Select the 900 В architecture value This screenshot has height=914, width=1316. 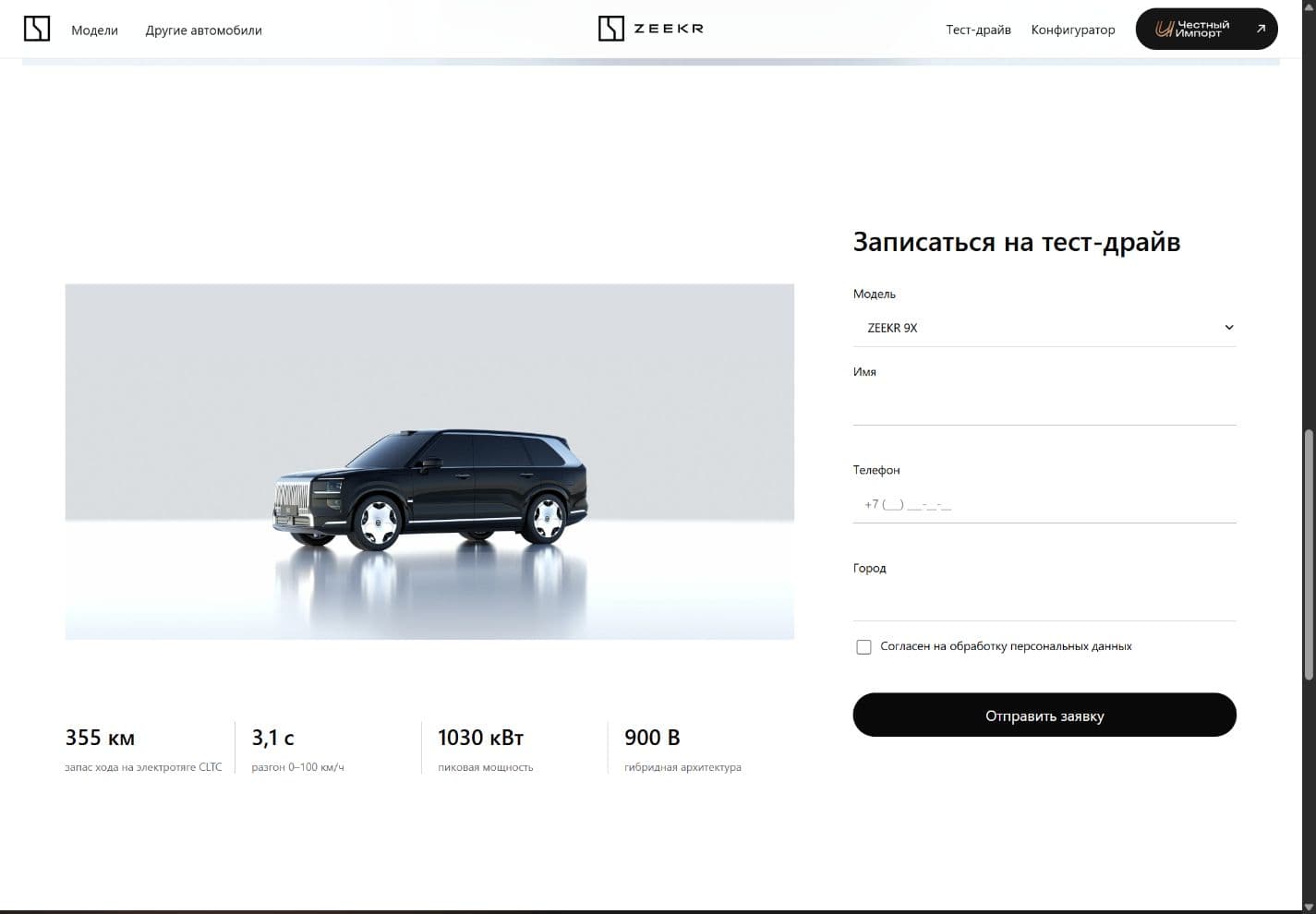tap(652, 738)
